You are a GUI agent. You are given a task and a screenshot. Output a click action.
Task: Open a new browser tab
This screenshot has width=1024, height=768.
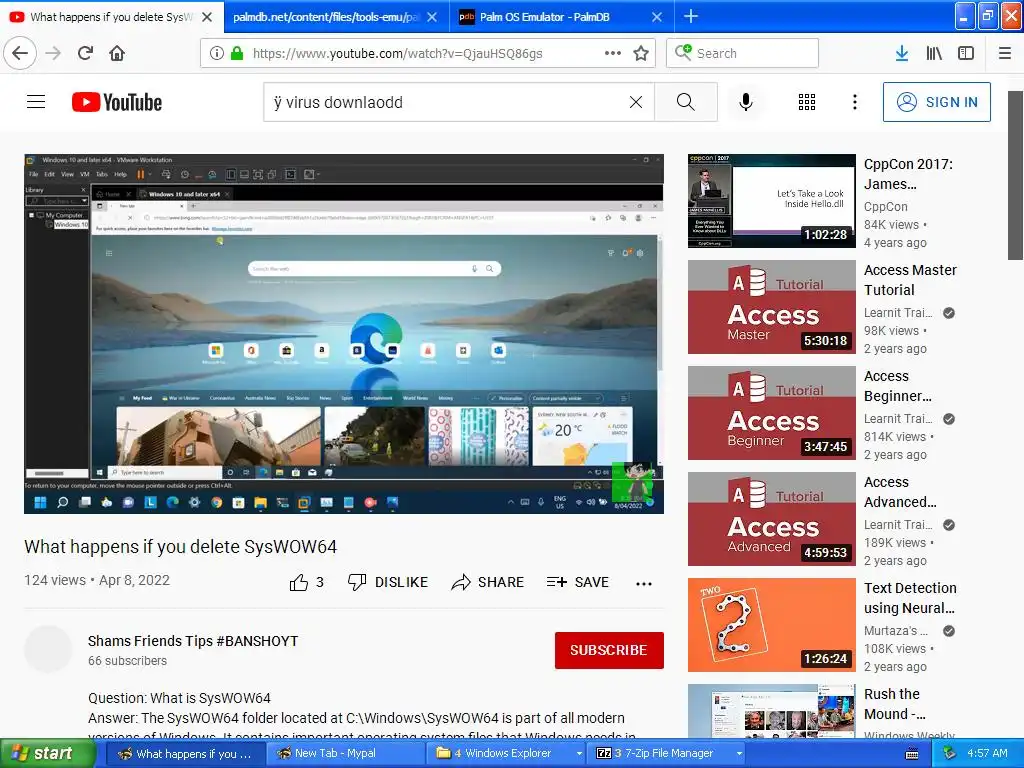(690, 16)
